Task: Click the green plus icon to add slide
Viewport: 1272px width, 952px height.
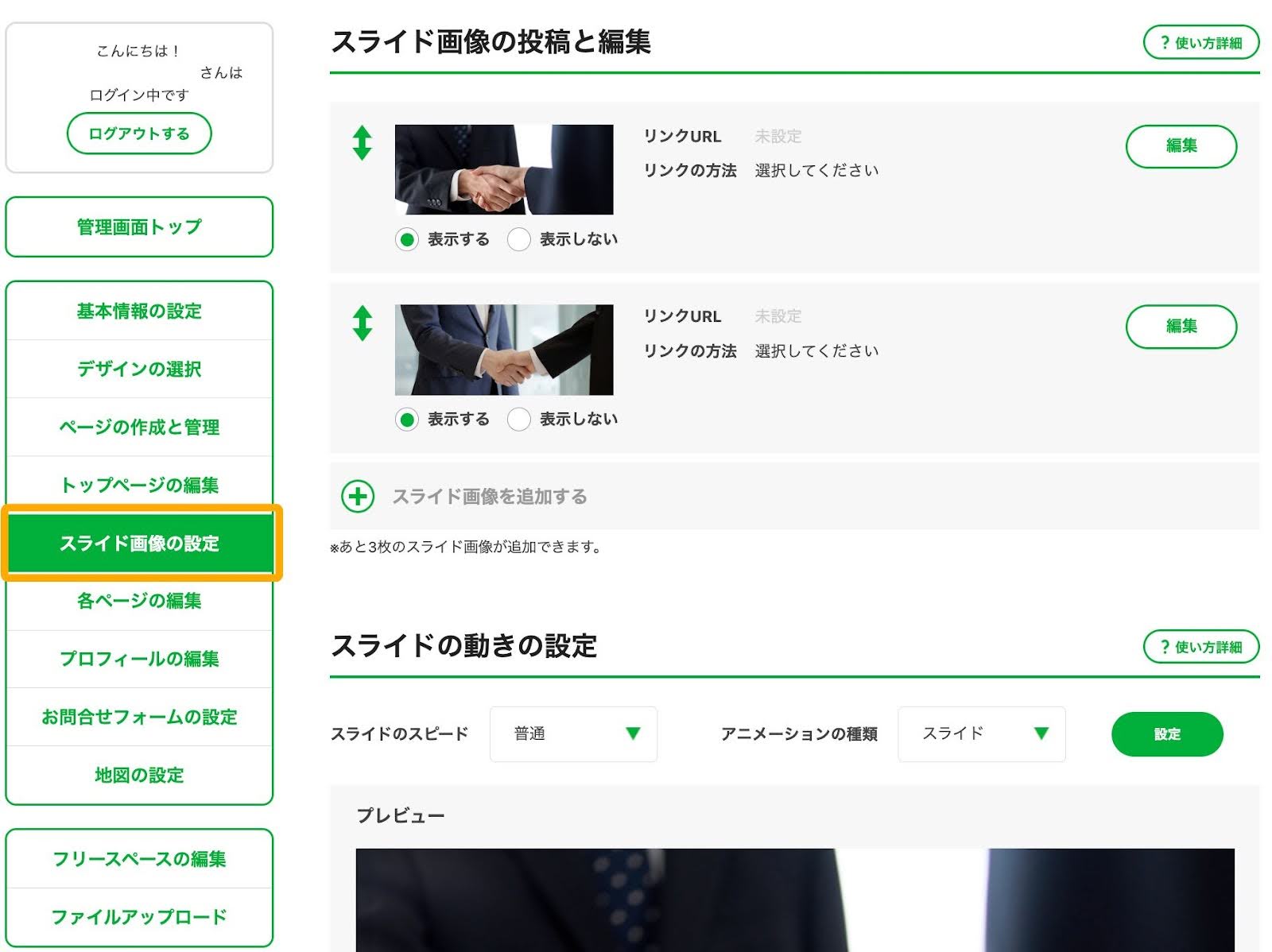Action: (x=358, y=496)
